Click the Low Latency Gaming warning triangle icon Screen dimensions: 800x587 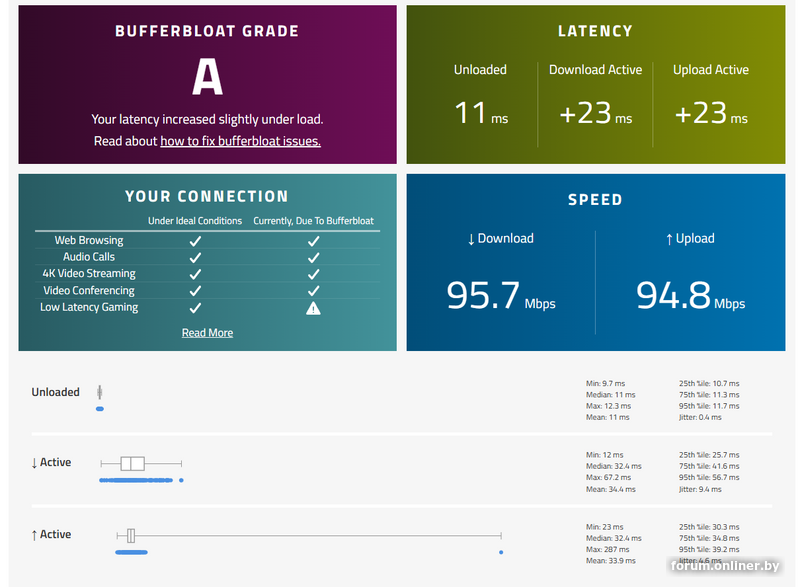point(313,308)
